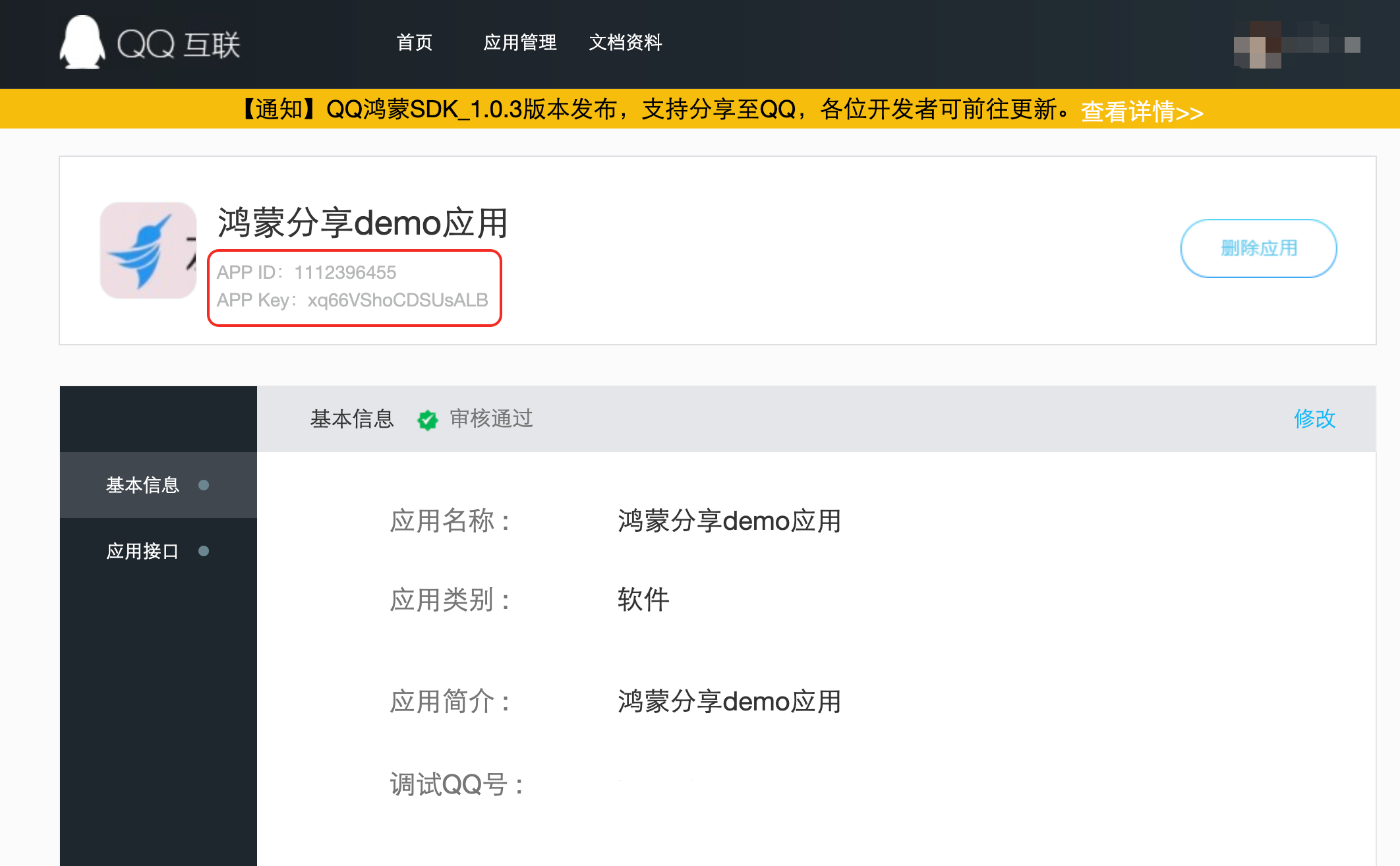This screenshot has width=1400, height=866.
Task: Click the QQ鸿蒙SDK_1.0.3 notice banner text
Action: point(655,109)
